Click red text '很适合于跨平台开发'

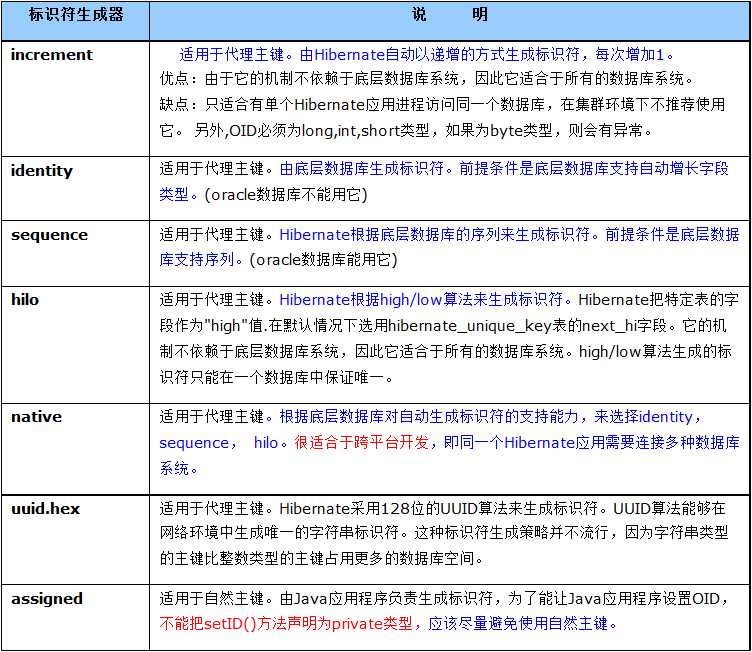[362, 442]
